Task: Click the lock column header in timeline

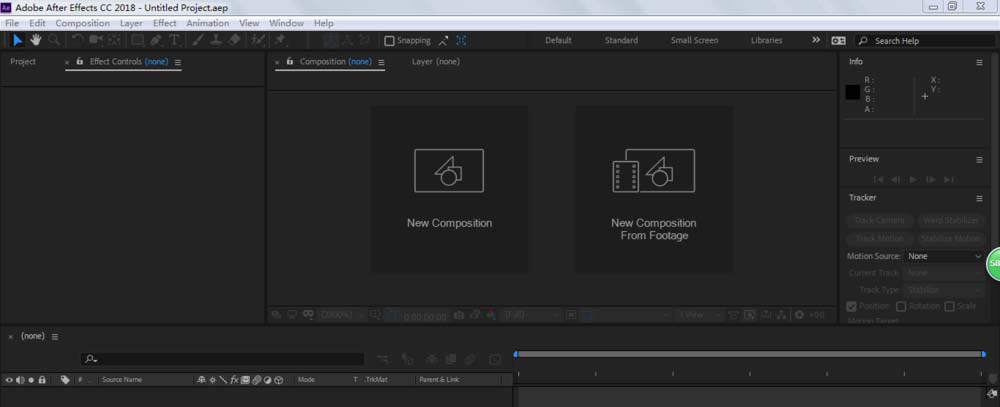Action: (x=42, y=380)
